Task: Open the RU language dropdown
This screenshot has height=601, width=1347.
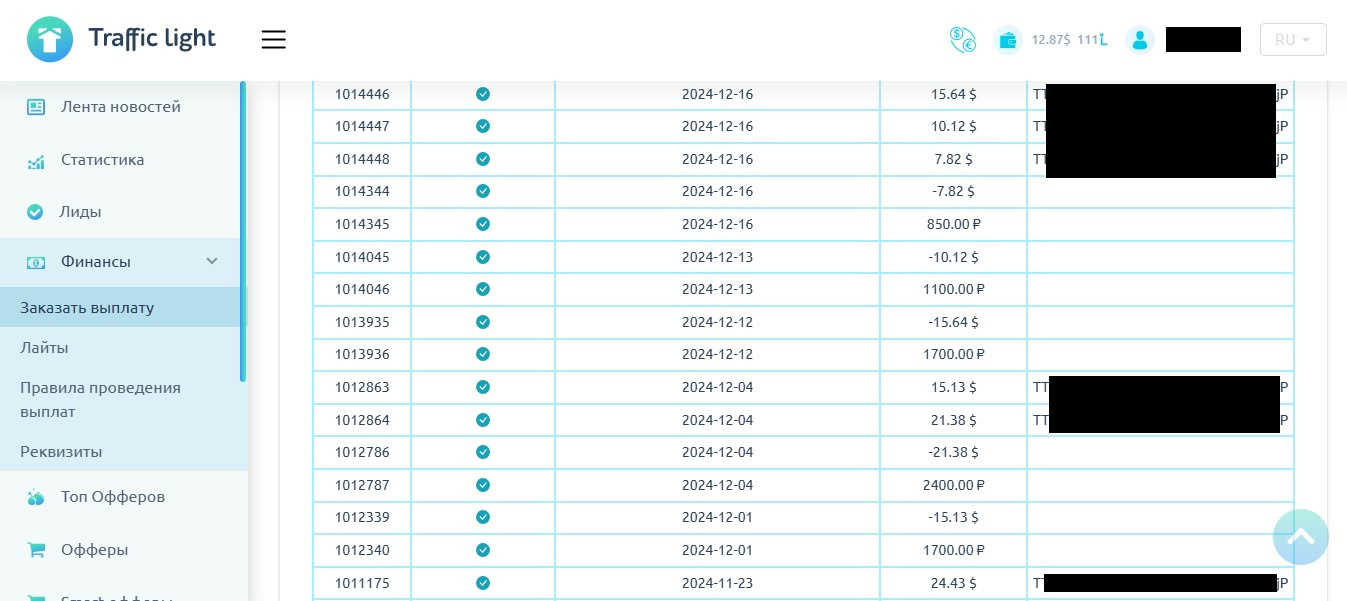Action: (1293, 40)
